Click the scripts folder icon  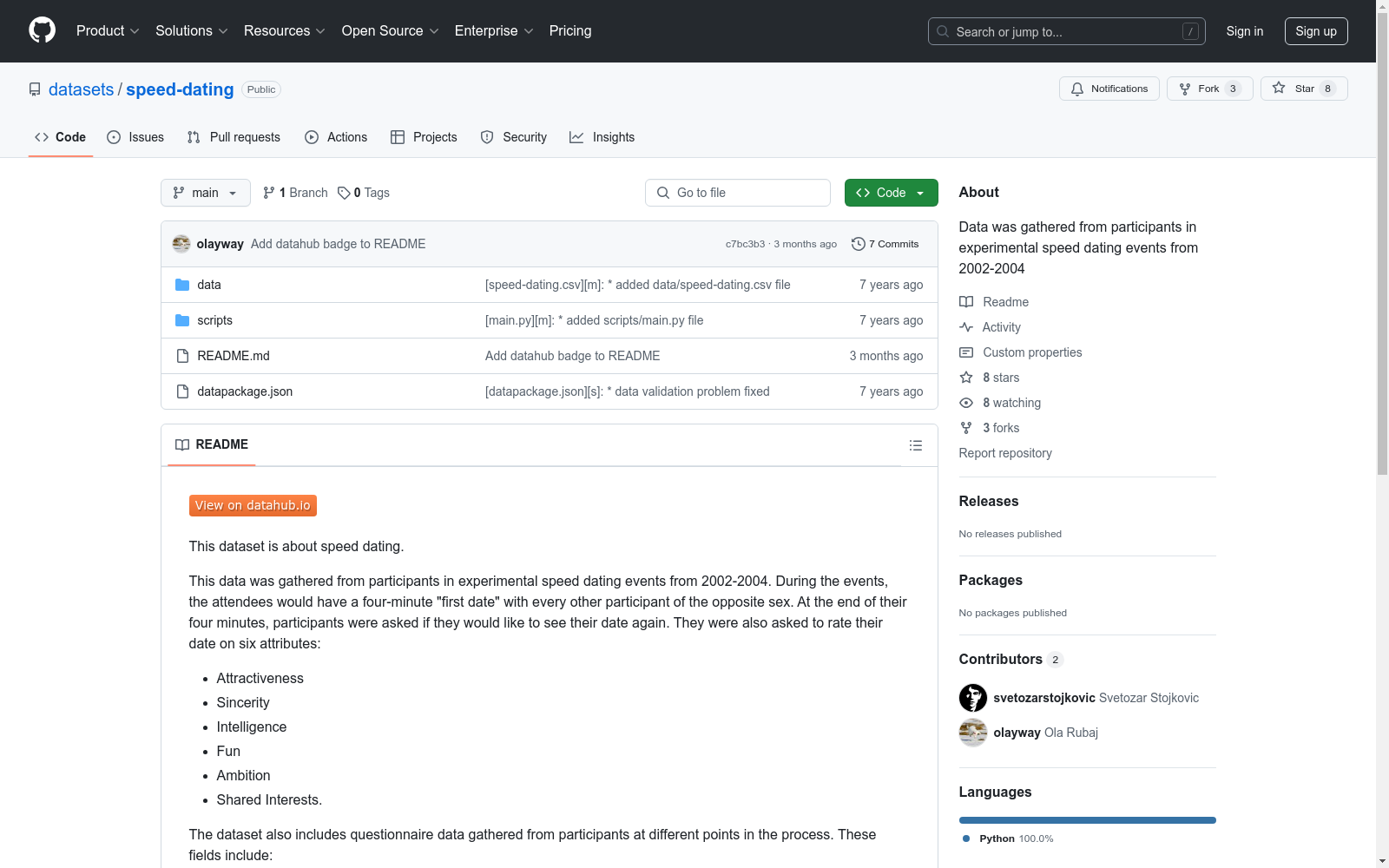182,320
